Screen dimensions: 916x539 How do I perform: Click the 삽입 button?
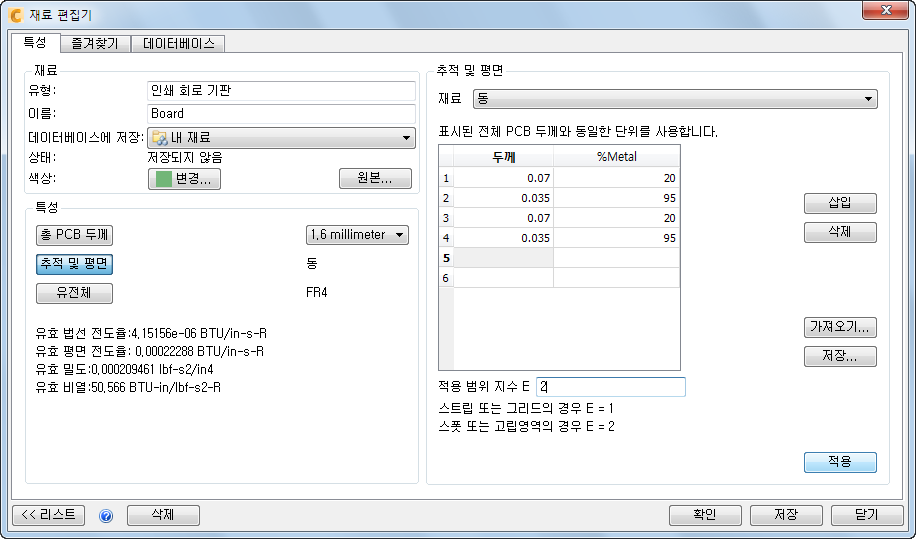(x=840, y=203)
